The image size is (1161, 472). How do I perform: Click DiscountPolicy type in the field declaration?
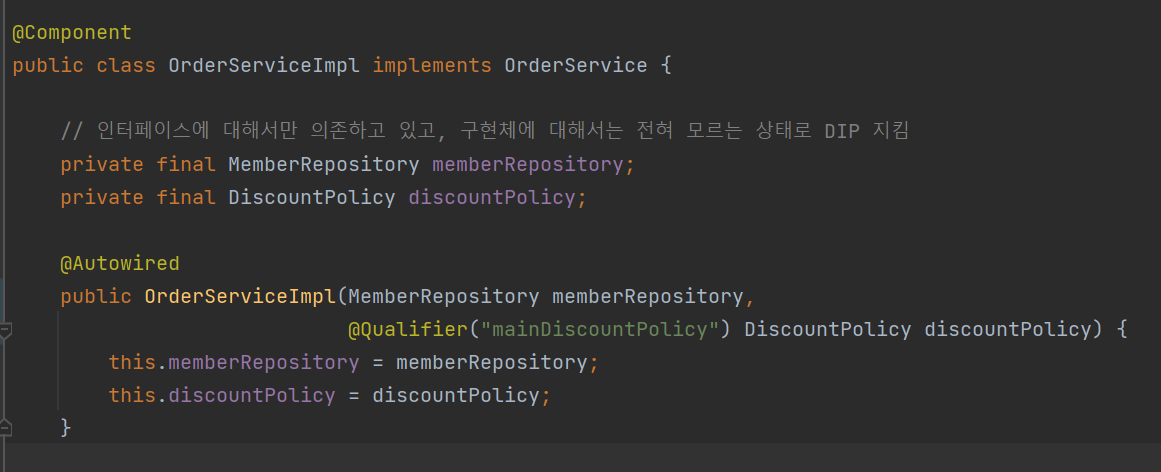(312, 198)
